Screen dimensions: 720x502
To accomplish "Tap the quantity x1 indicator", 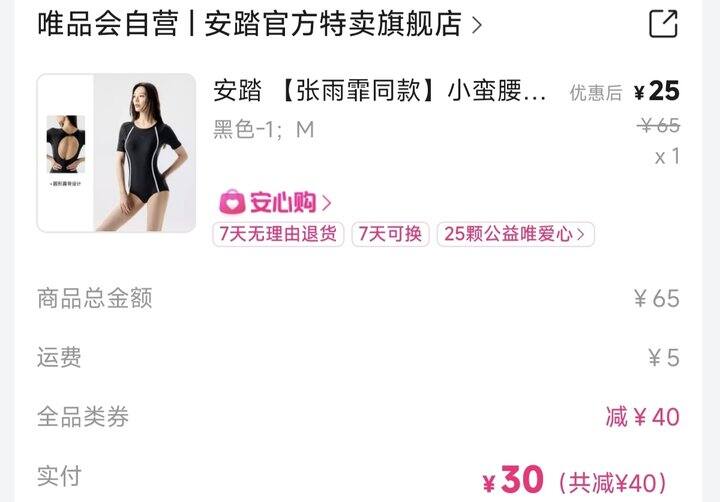I will click(x=667, y=157).
